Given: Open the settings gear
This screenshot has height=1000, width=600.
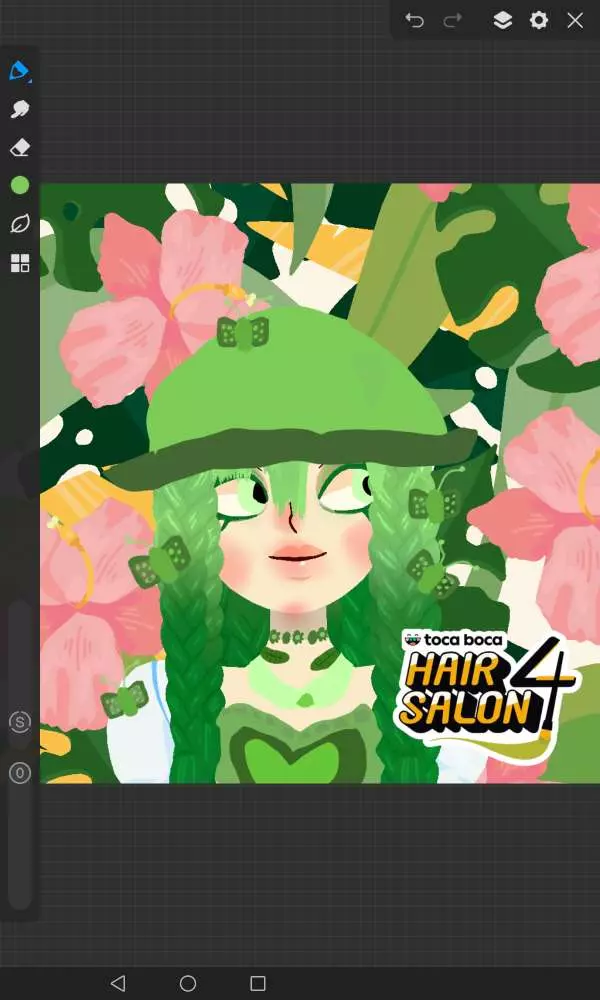Looking at the screenshot, I should click(539, 21).
